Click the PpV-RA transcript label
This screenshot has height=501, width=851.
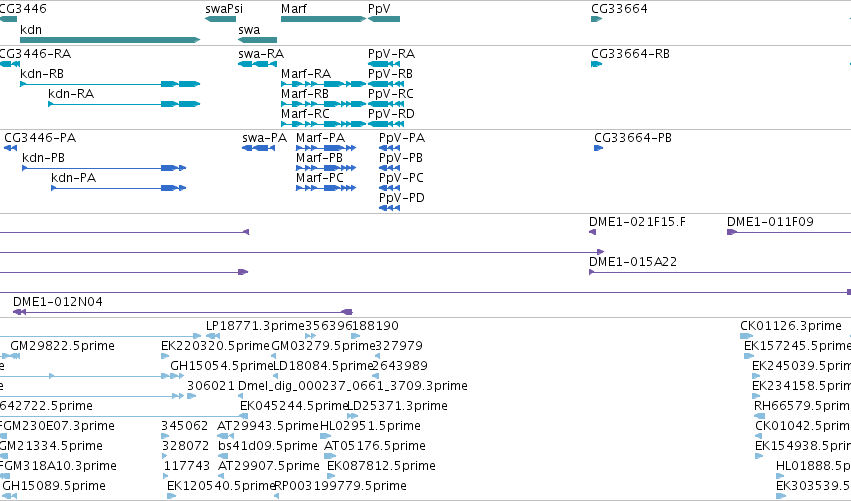[391, 54]
